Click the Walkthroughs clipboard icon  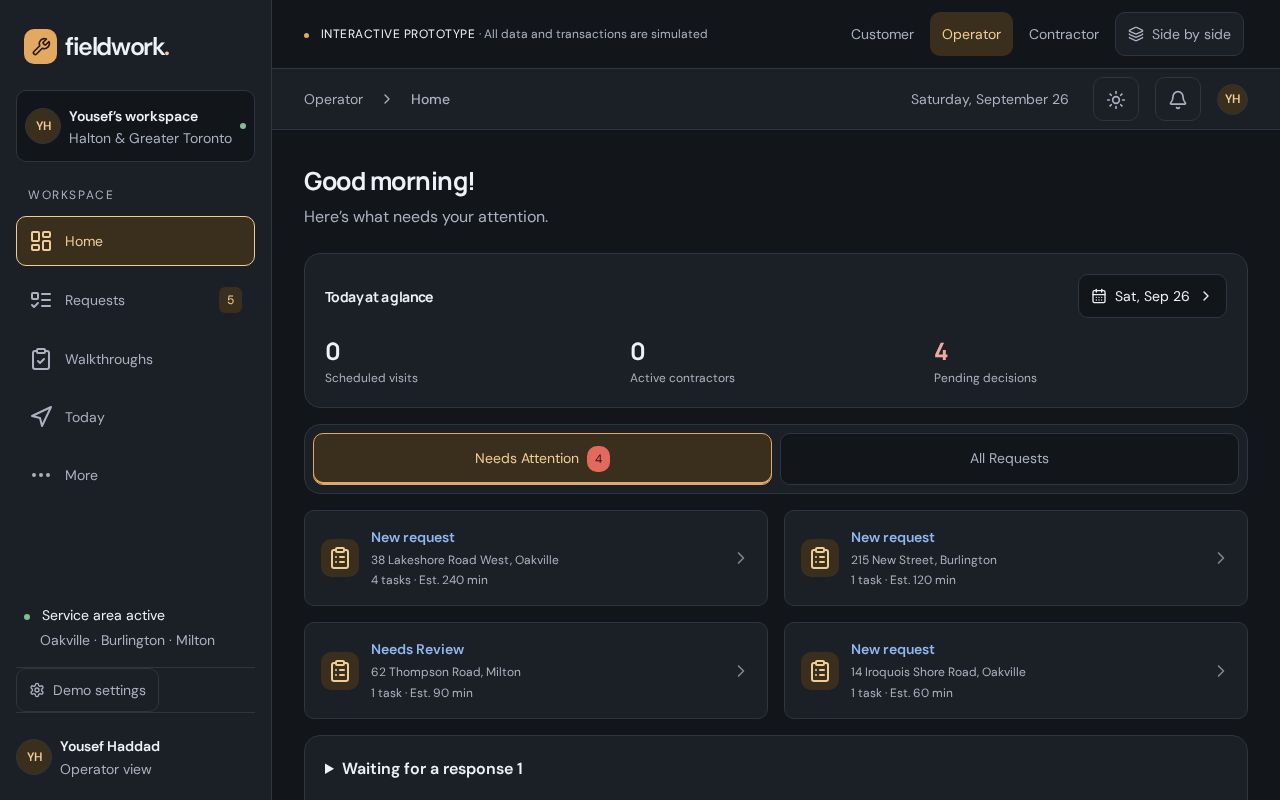pos(41,359)
